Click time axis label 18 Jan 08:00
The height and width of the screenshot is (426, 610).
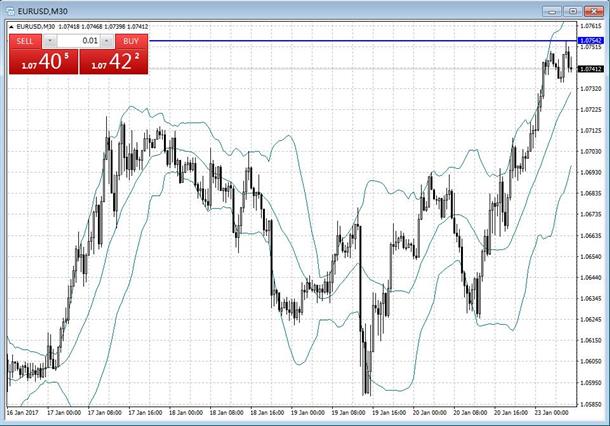coord(226,412)
